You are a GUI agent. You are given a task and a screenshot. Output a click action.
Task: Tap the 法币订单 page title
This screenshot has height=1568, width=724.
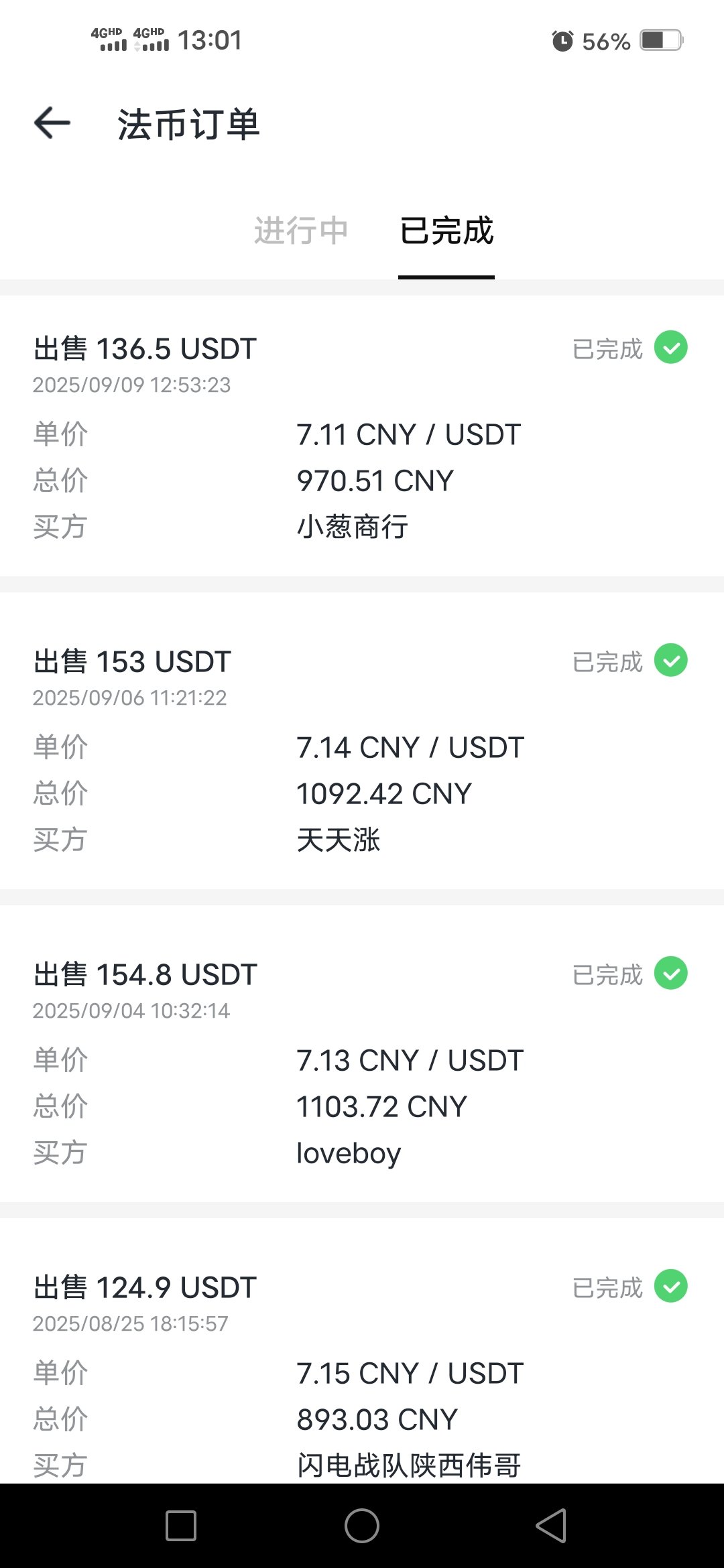pyautogui.click(x=188, y=125)
